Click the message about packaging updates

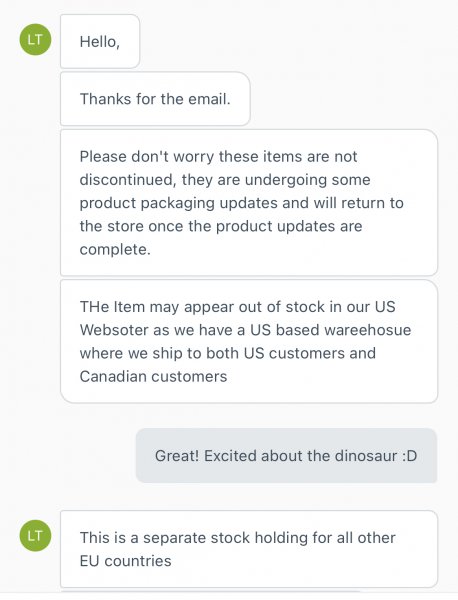coord(249,203)
